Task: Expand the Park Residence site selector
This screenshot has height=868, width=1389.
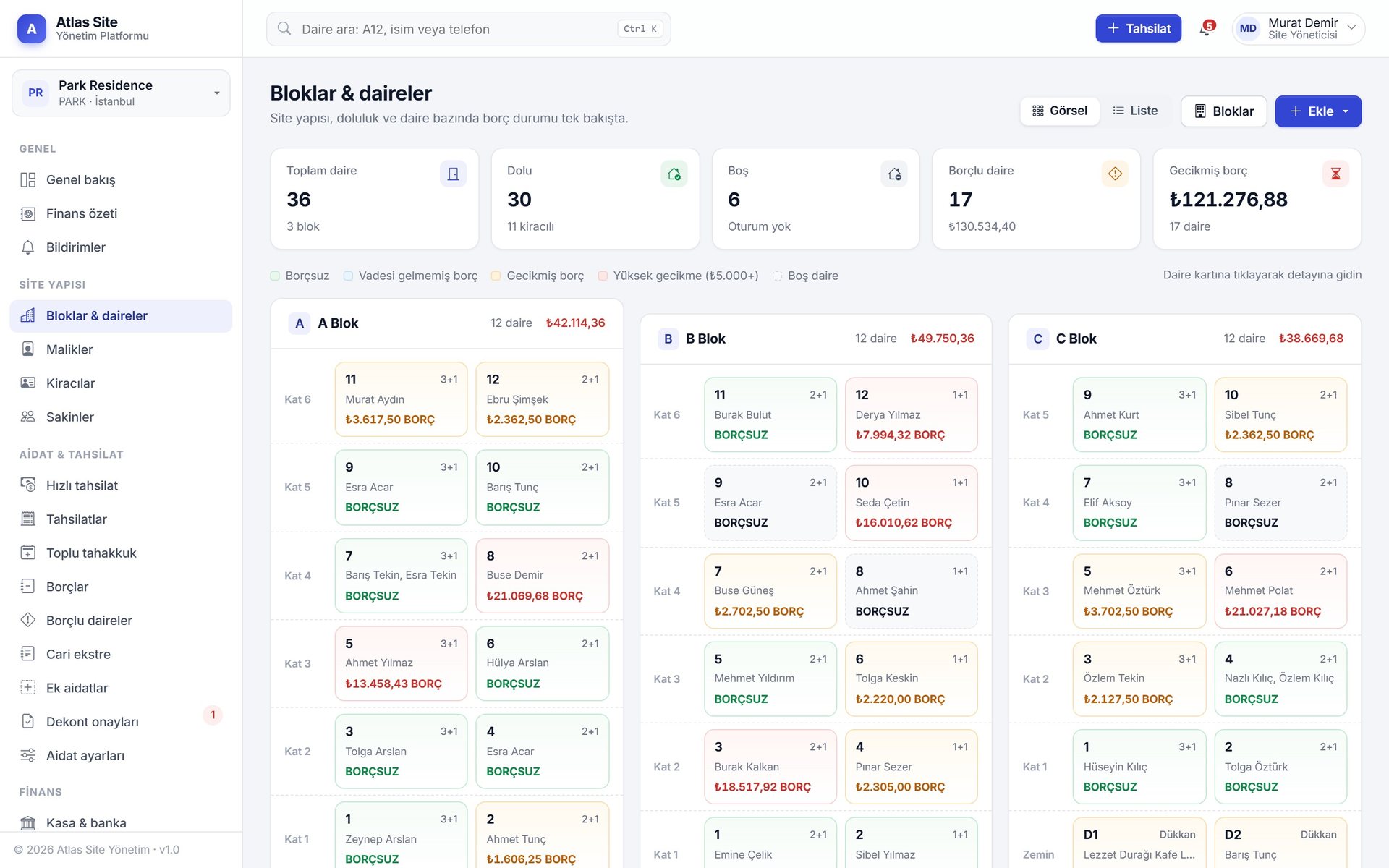Action: coord(121,93)
